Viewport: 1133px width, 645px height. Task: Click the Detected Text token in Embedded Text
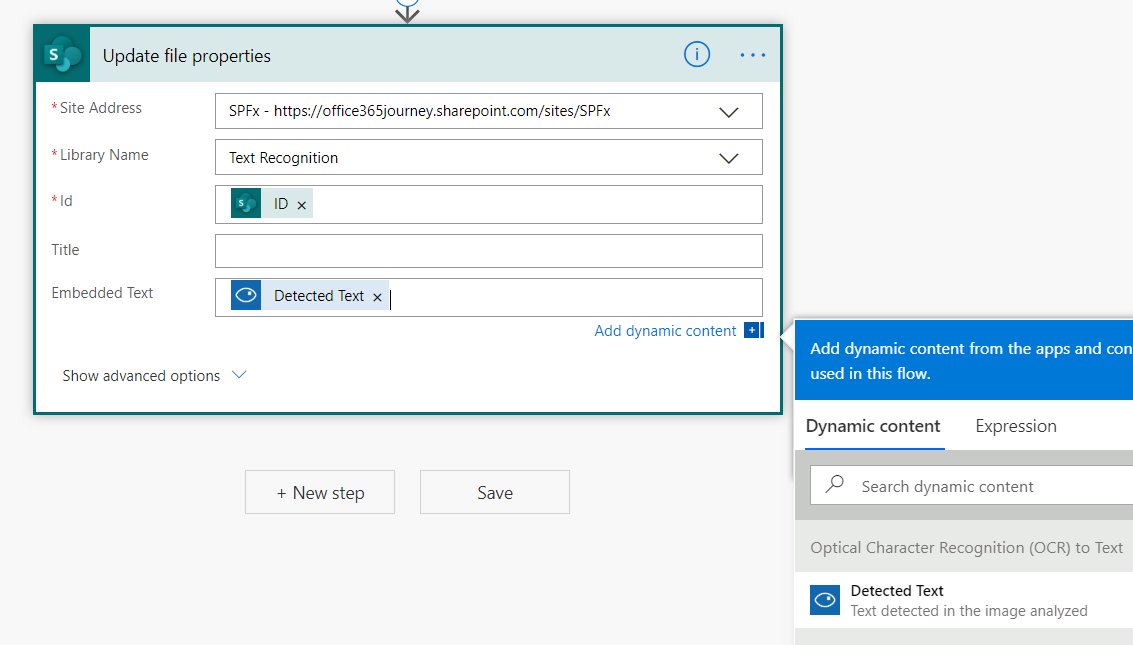coord(309,295)
